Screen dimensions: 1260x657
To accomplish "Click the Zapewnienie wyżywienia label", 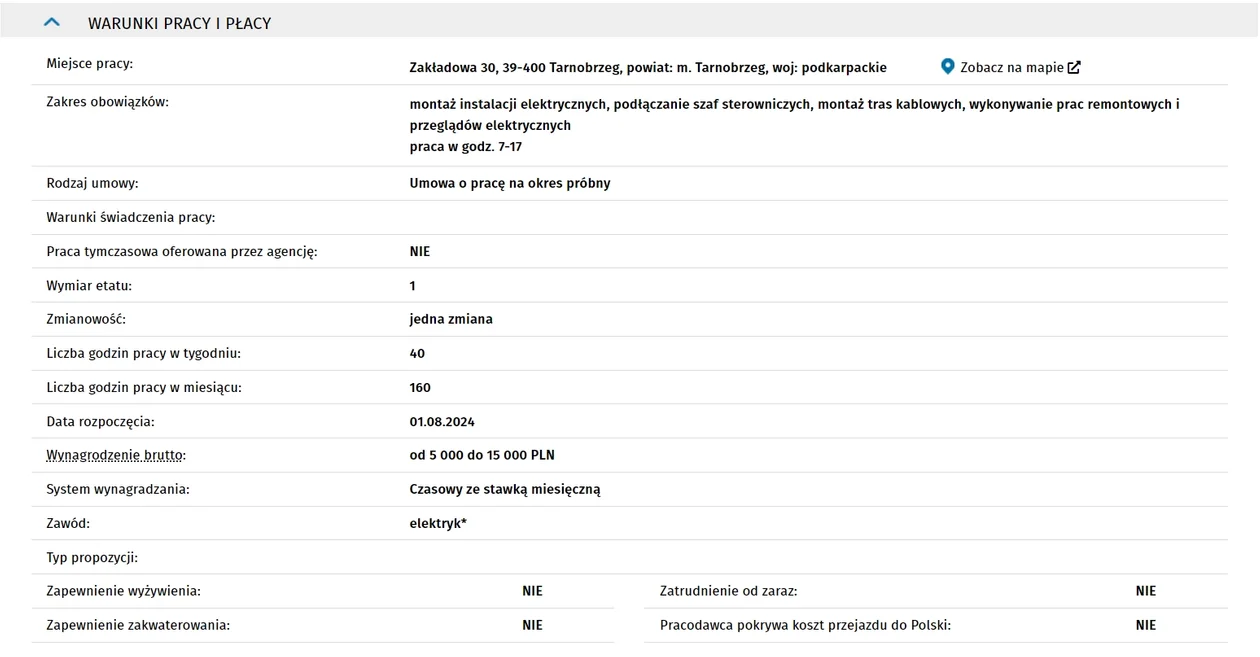I will (124, 592).
